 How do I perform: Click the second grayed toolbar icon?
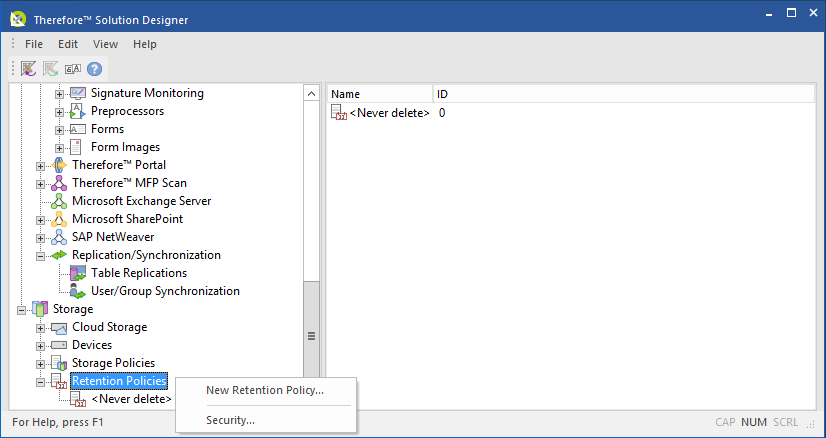[x=51, y=69]
